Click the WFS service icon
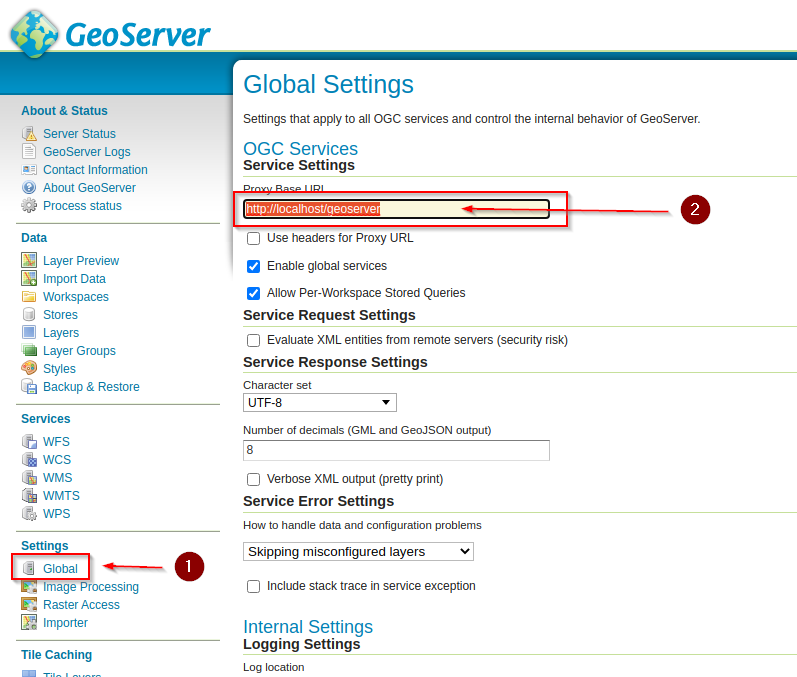797x677 pixels. pos(29,441)
